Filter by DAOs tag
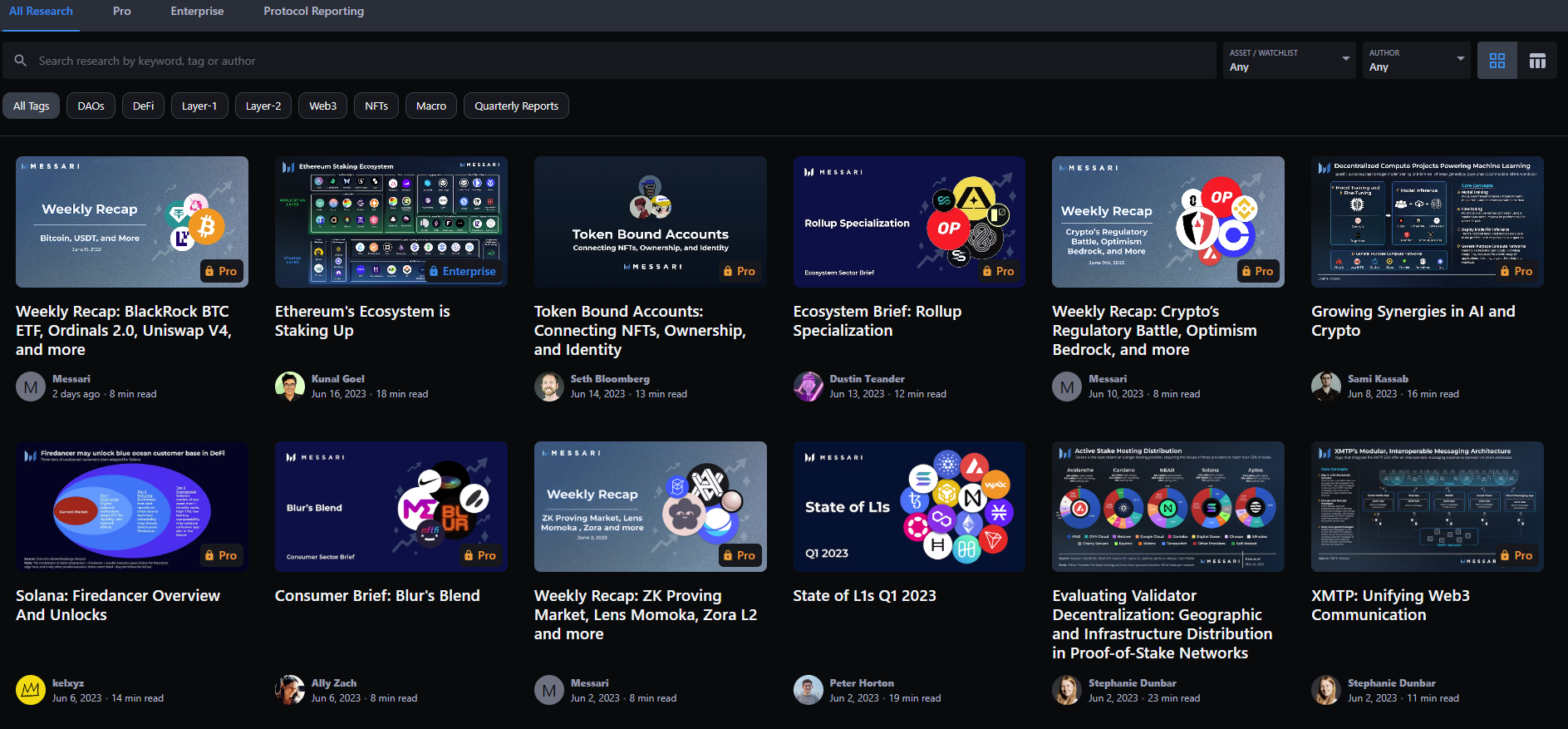 (x=91, y=106)
